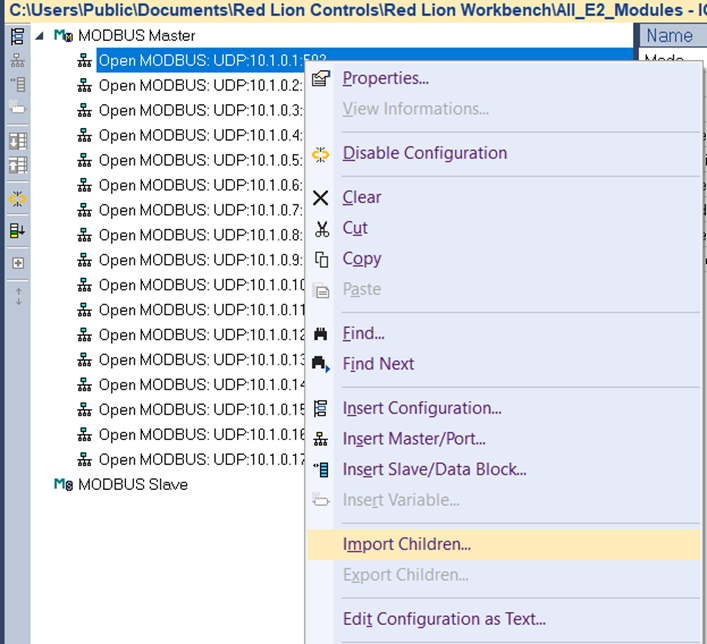Click Insert Slave/Data Block icon in context menu
707x644 pixels.
321,469
